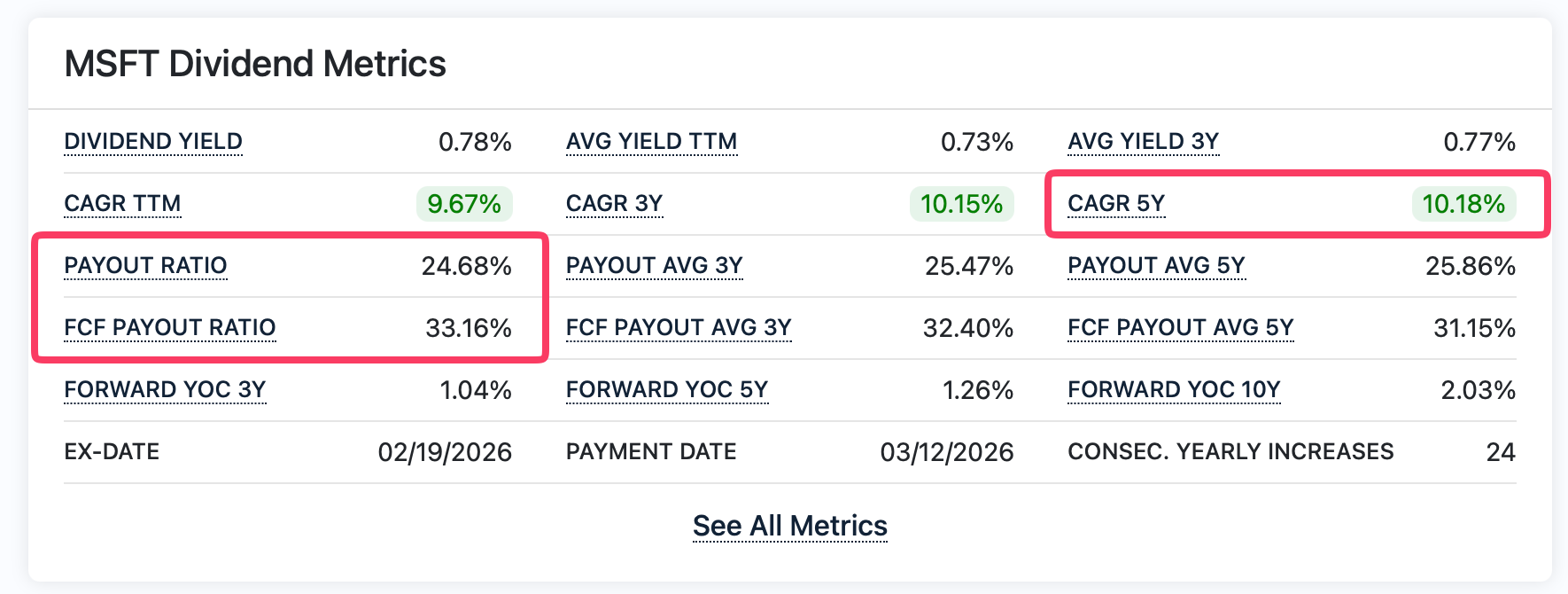Click the MSFT Dividend Metrics heading
Screen dimensions: 1568x594
255,64
